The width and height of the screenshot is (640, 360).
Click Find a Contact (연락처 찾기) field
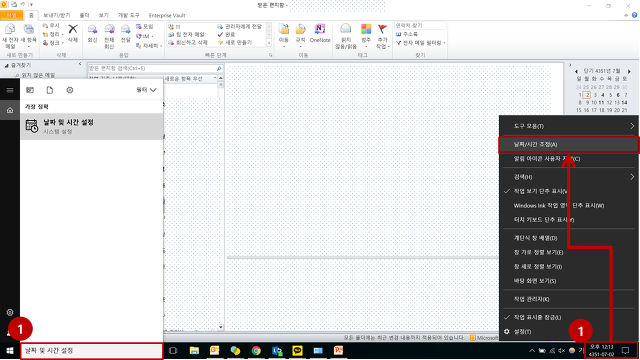420,25
